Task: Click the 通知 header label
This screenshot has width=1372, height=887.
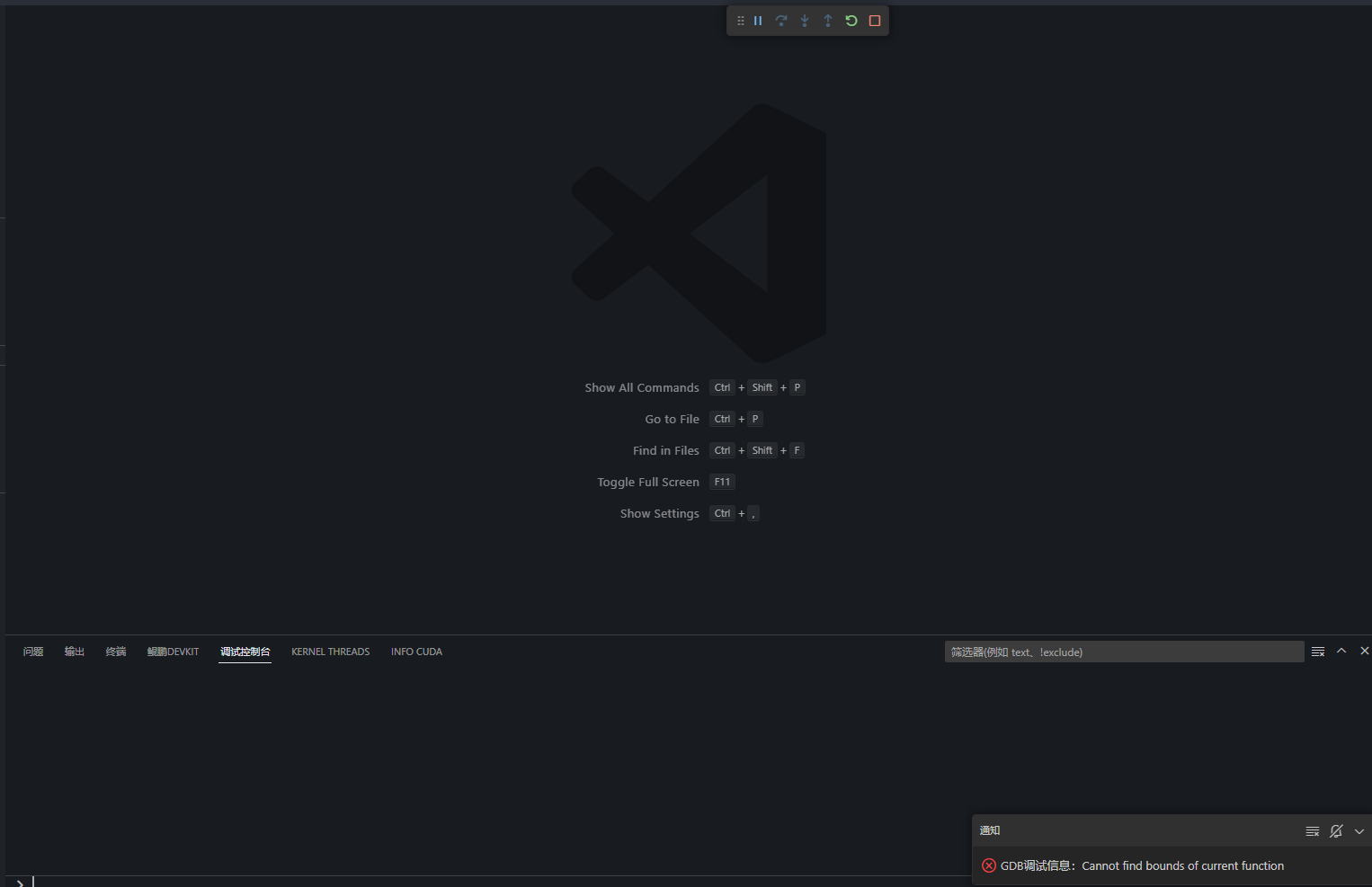Action: [x=990, y=830]
